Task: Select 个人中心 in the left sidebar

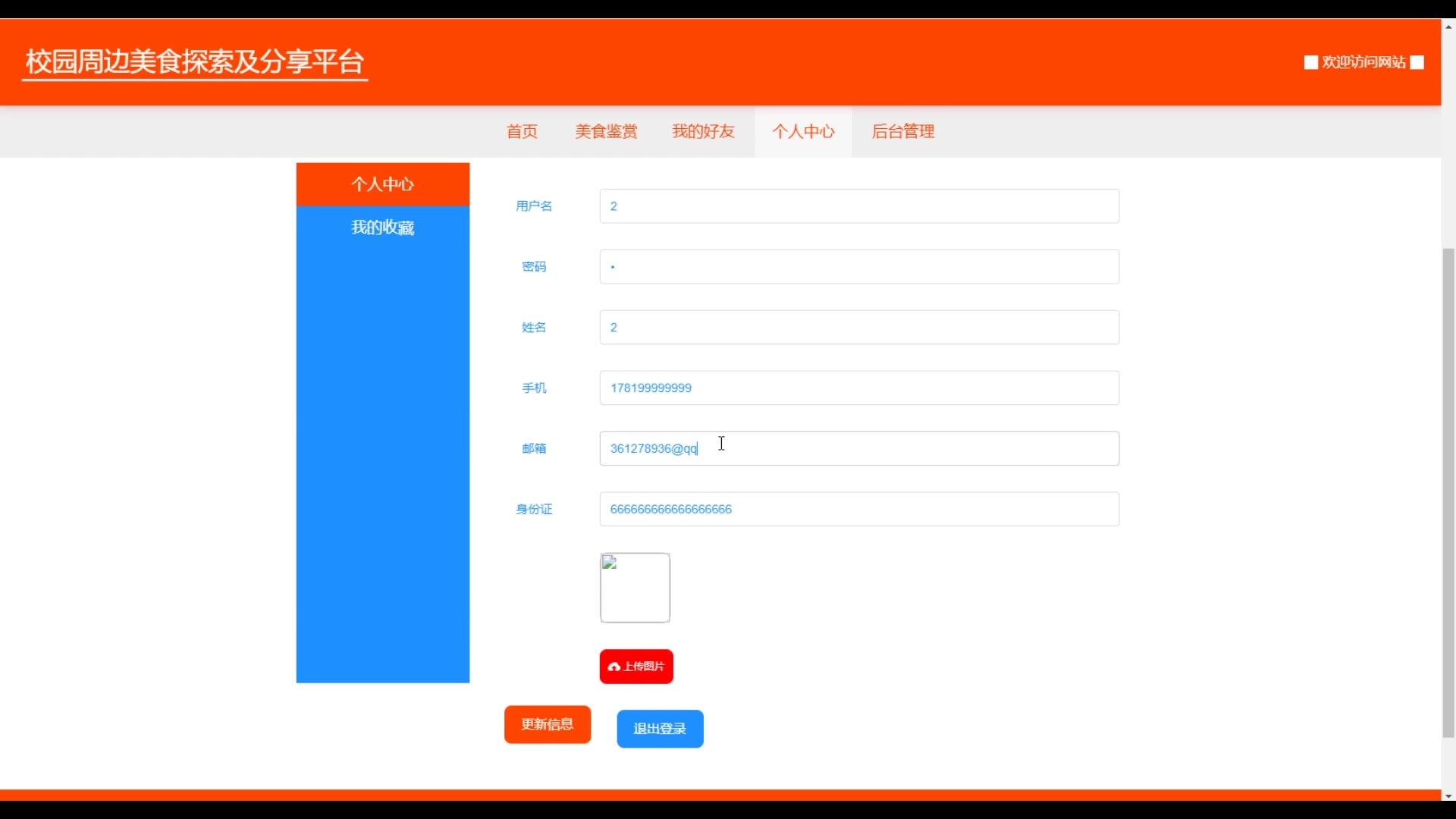Action: click(383, 184)
